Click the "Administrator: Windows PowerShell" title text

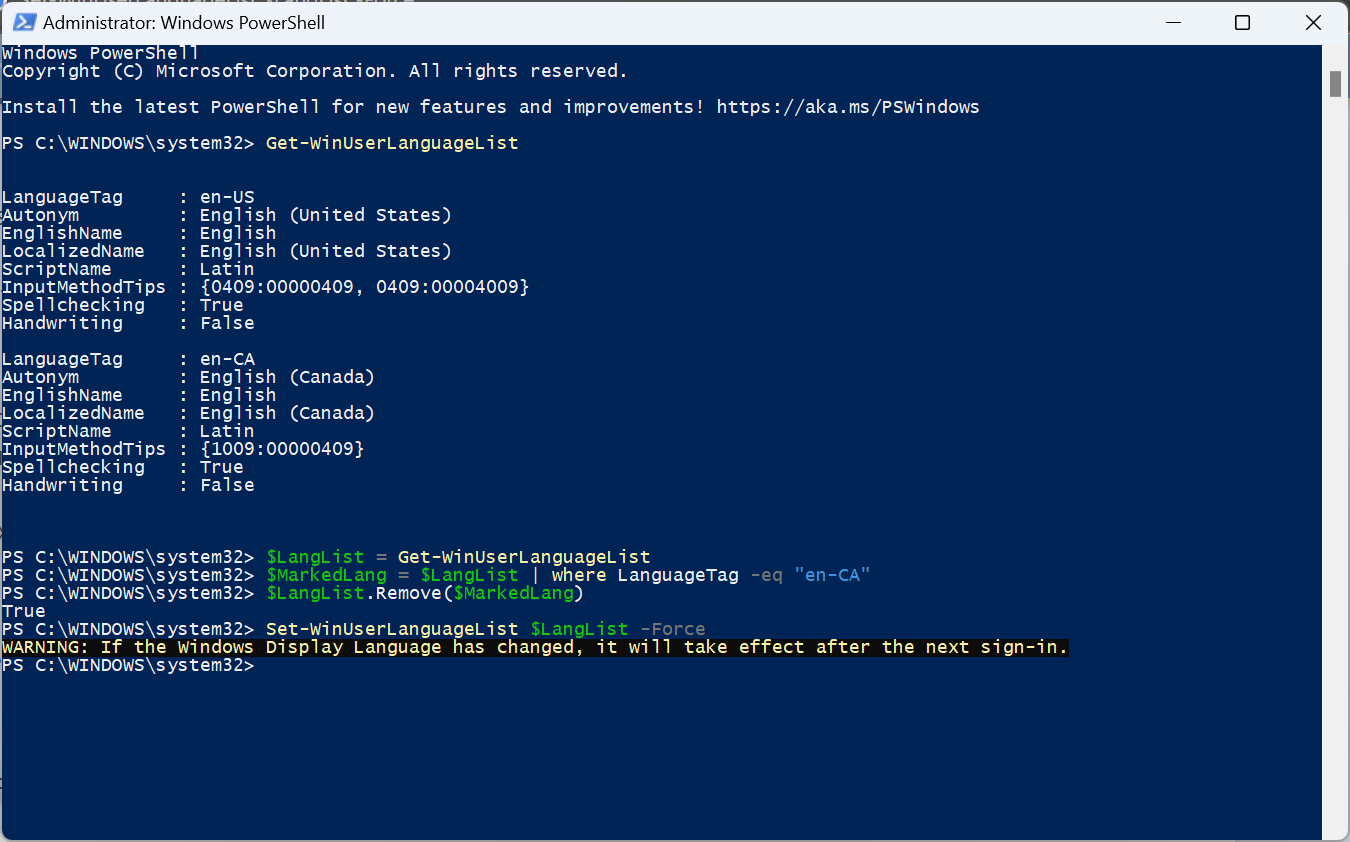tap(184, 22)
